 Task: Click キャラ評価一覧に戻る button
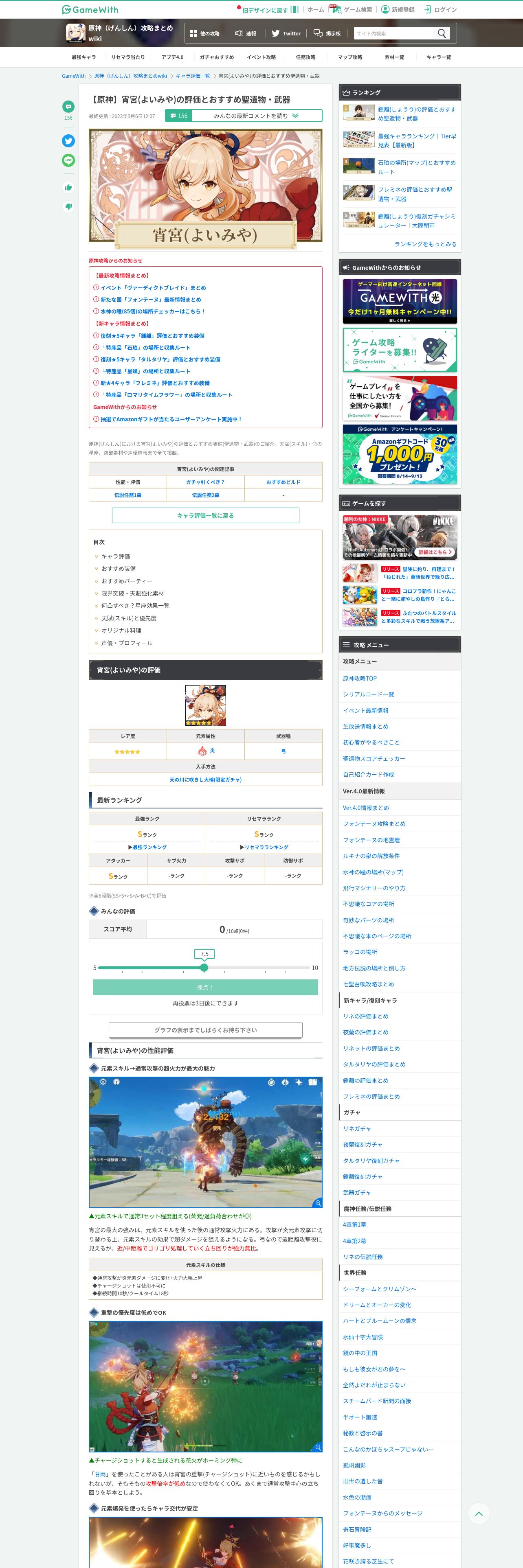tap(205, 516)
